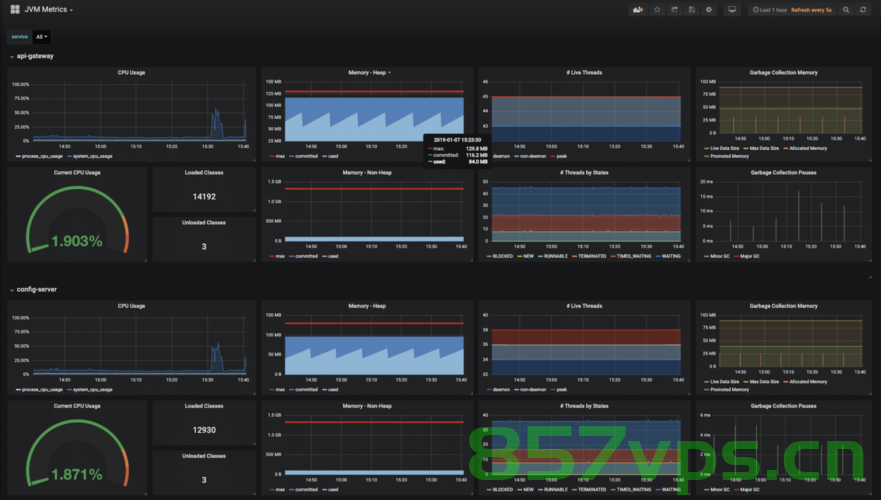Click the service variable label
Screen dimensions: 881x500
[x=20, y=37]
